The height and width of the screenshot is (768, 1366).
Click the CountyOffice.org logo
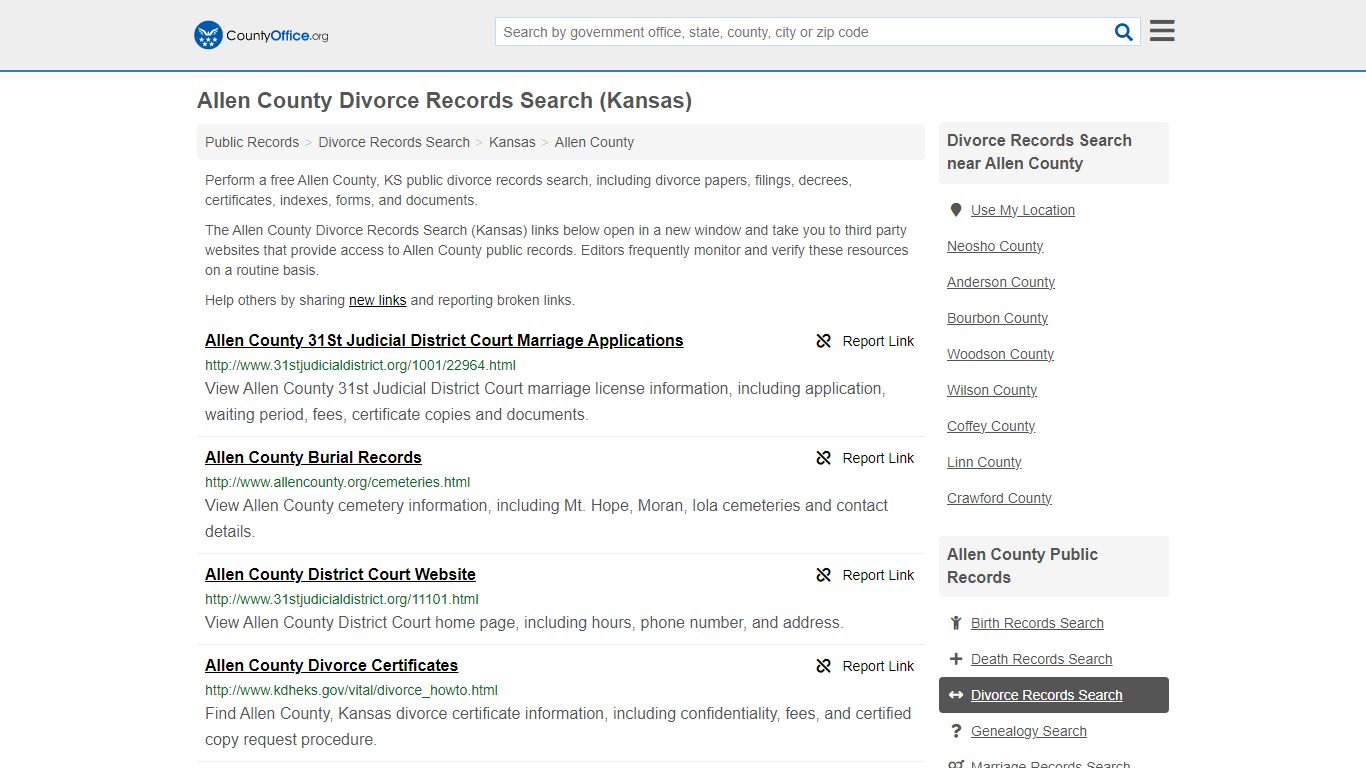261,35
